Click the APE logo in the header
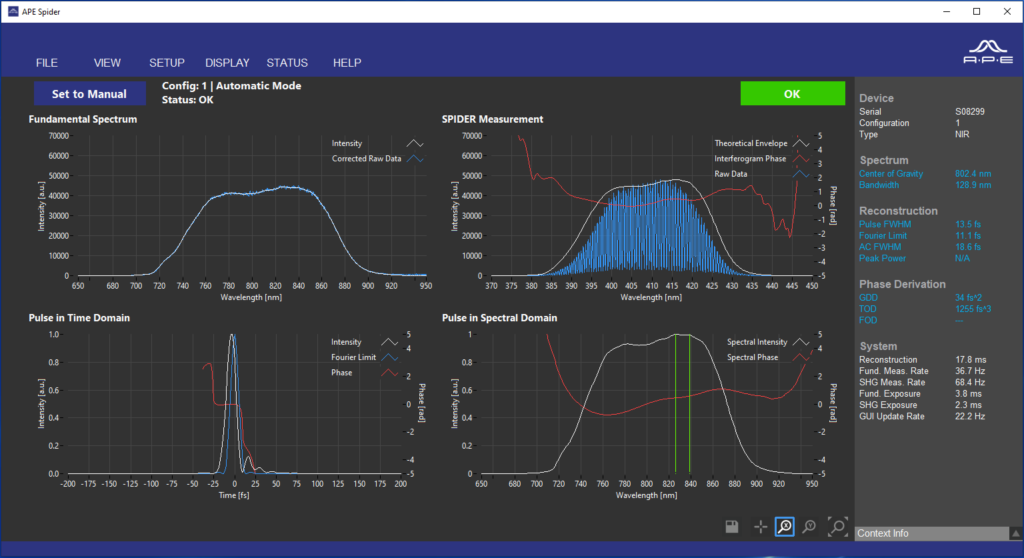This screenshot has height=558, width=1024. pyautogui.click(x=988, y=52)
